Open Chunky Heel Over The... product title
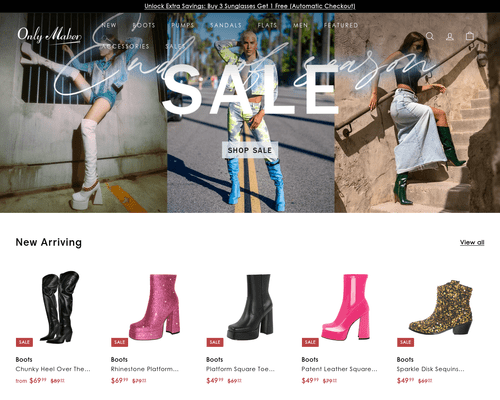500x400 pixels. point(53,369)
